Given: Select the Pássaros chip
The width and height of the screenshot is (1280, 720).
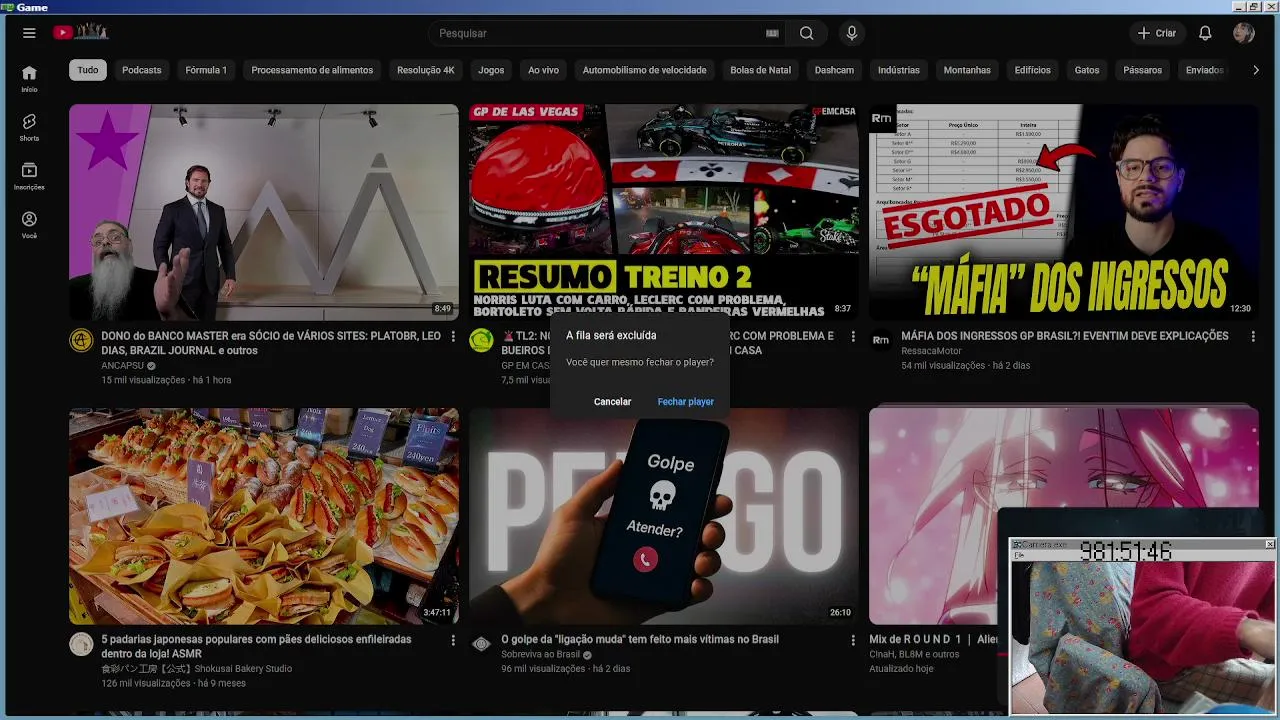Looking at the screenshot, I should (1142, 70).
